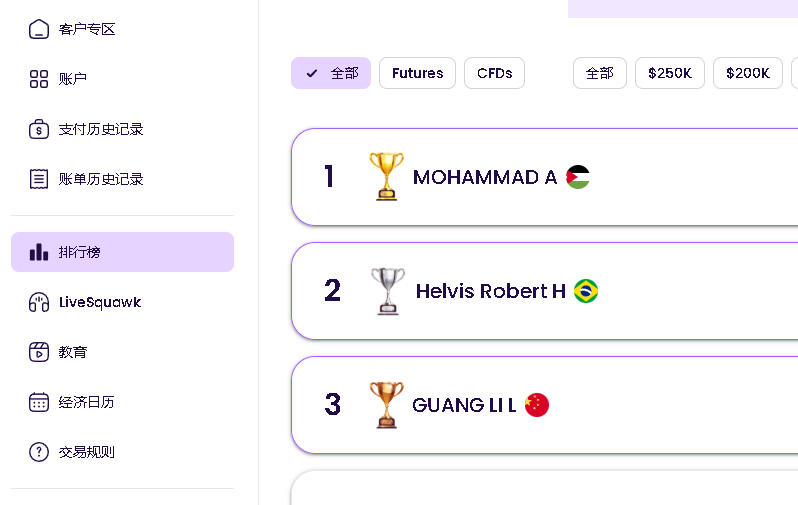Open the 经济日历 calendar icon
The height and width of the screenshot is (505, 798).
39,402
